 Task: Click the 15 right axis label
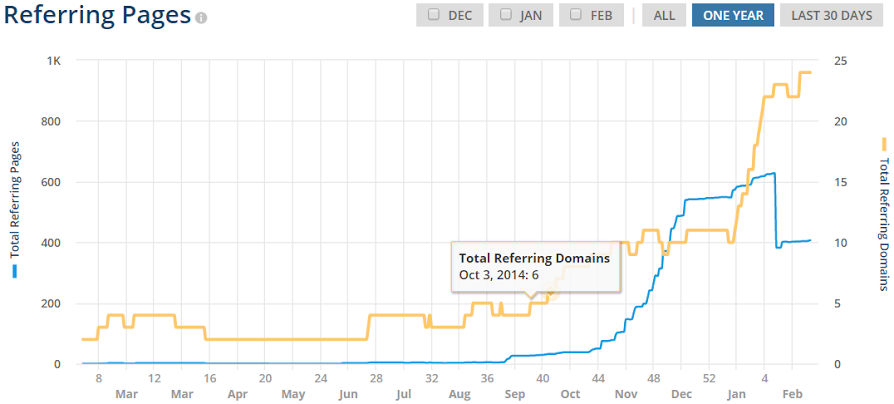[840, 182]
